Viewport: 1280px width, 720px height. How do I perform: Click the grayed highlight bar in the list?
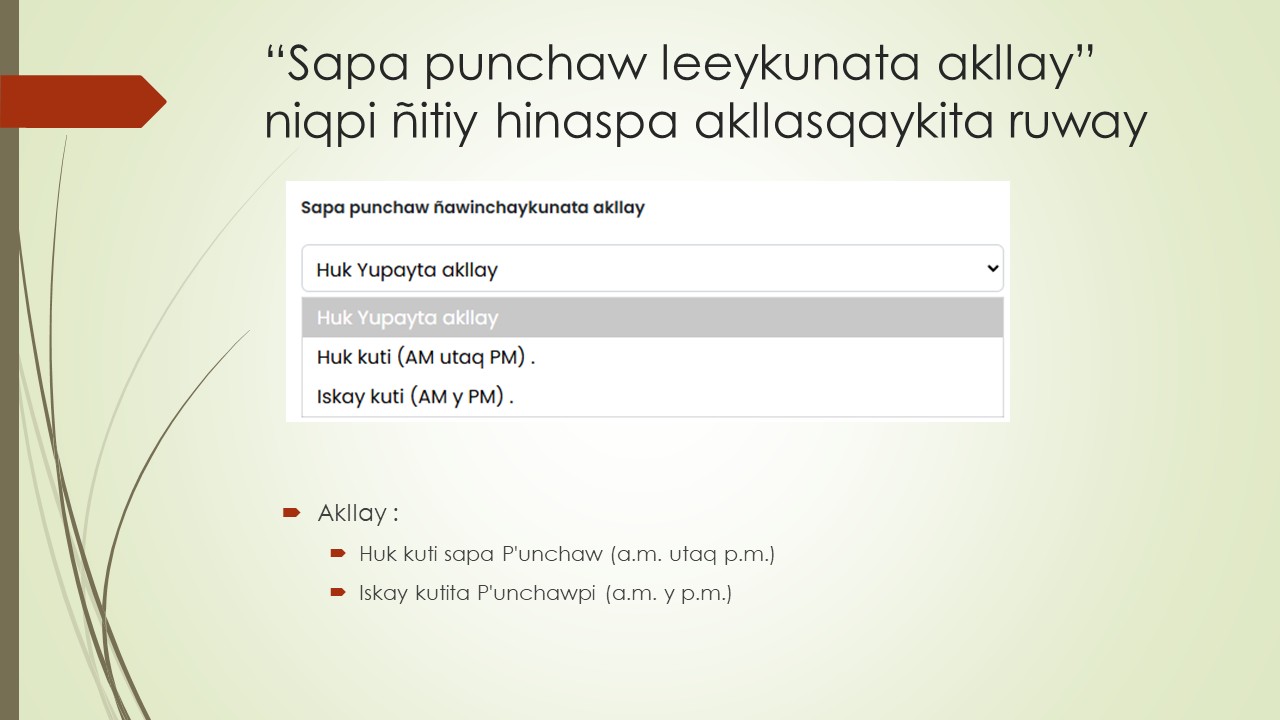click(652, 317)
